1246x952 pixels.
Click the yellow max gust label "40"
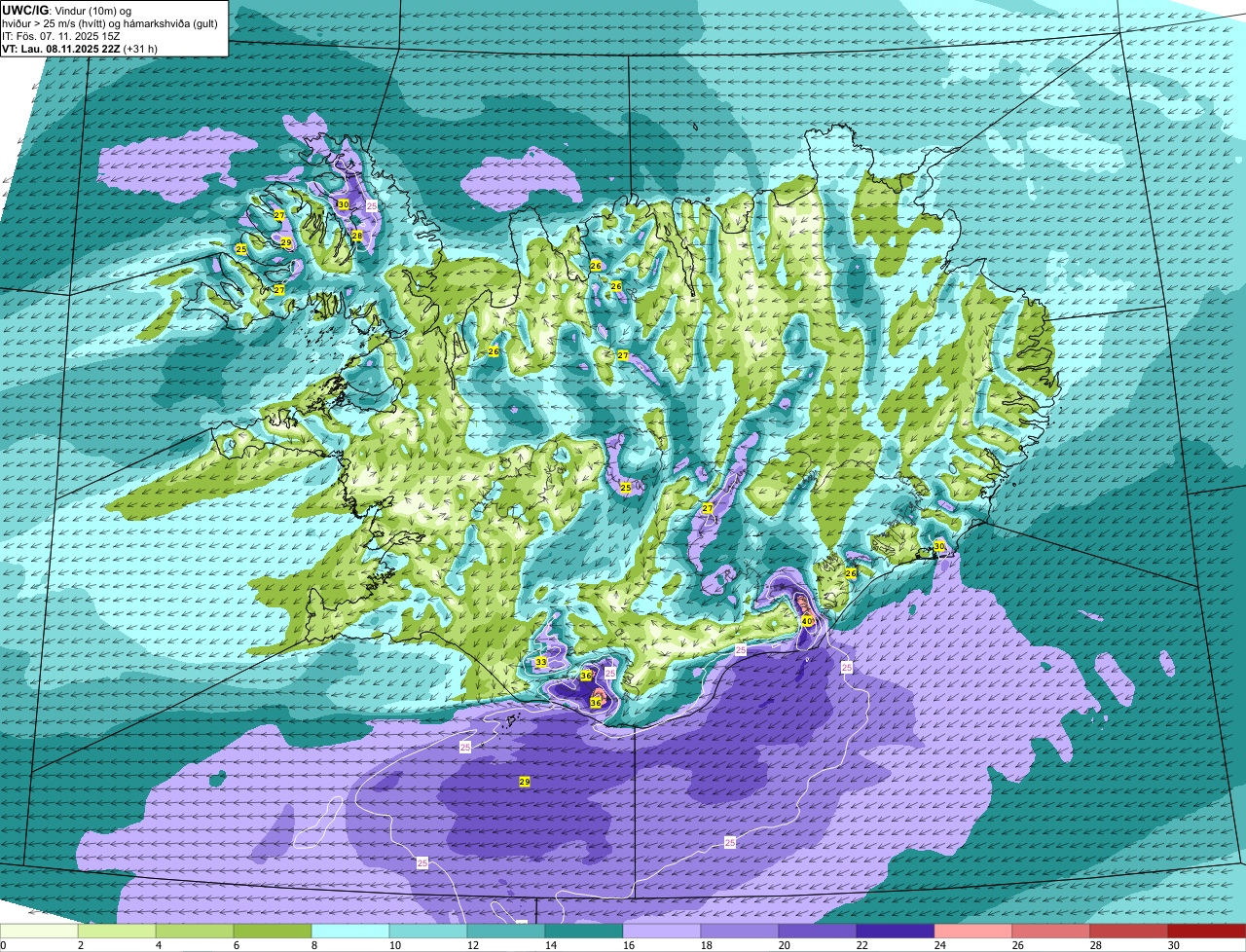[807, 621]
